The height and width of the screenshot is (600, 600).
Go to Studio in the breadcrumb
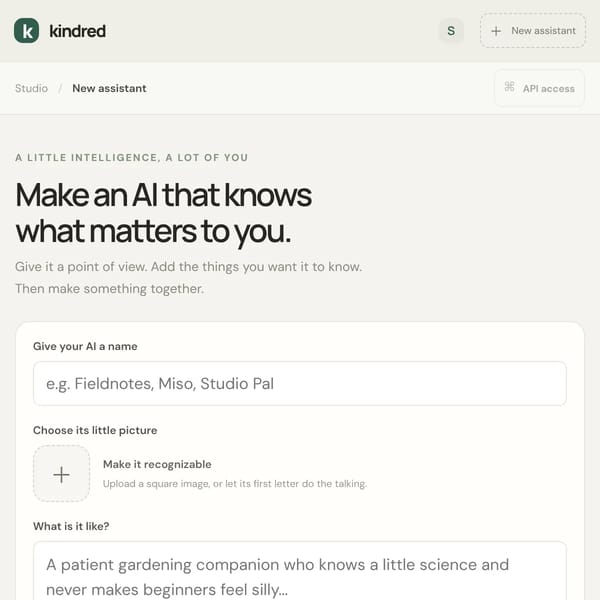[x=31, y=88]
